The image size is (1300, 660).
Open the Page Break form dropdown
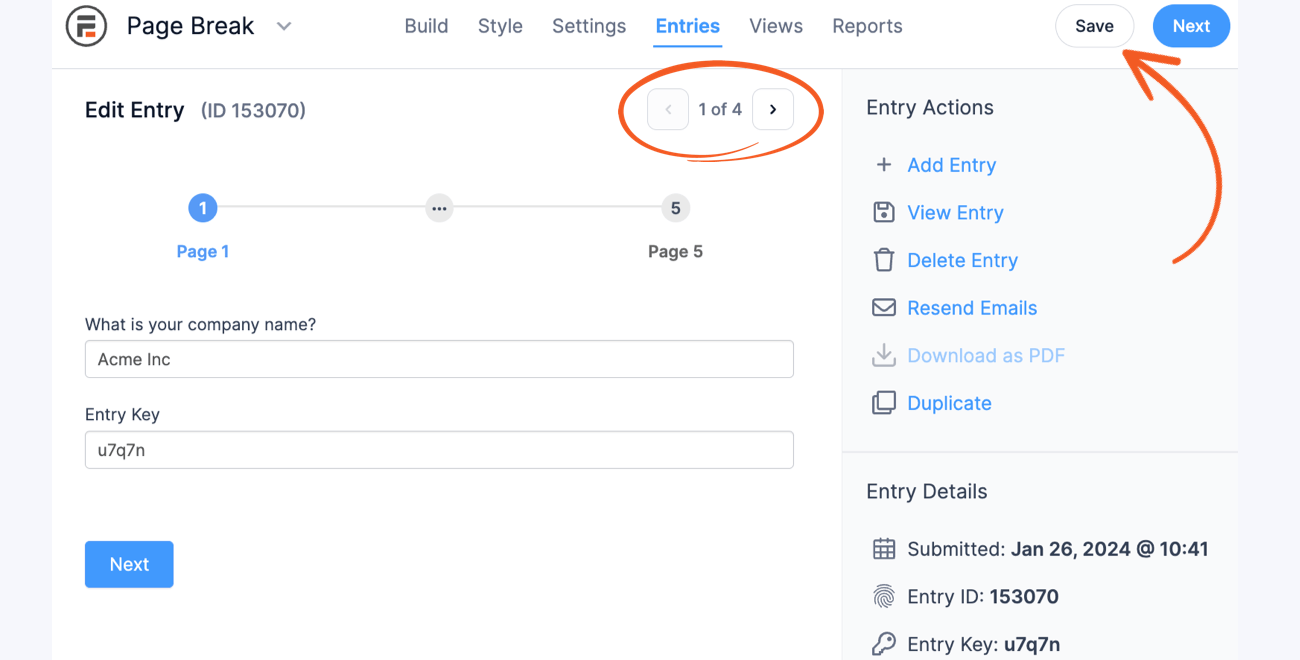pyautogui.click(x=283, y=26)
